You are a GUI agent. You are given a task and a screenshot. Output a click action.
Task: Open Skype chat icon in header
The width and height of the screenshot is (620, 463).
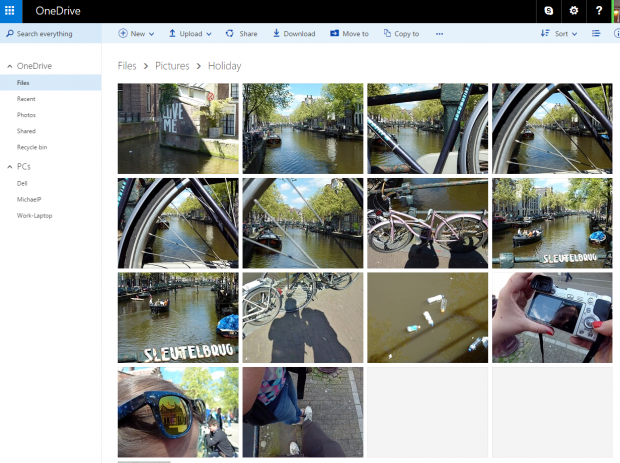[x=548, y=11]
